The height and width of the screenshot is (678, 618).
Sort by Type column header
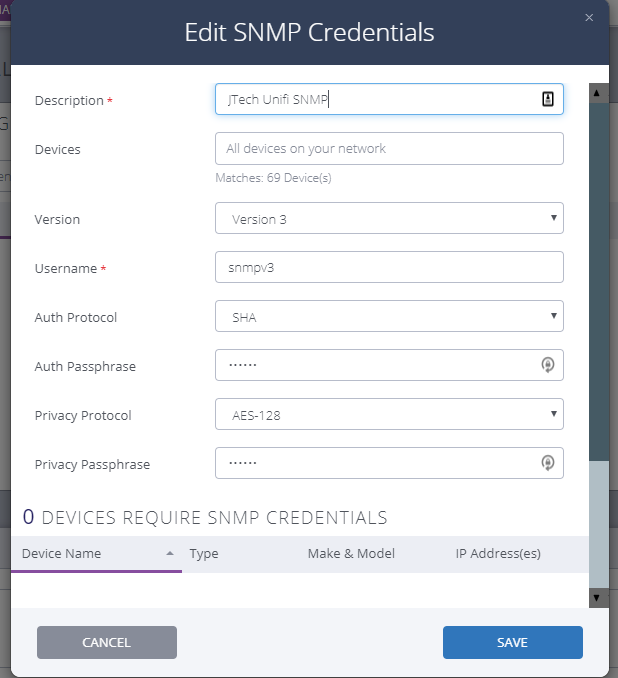[204, 553]
